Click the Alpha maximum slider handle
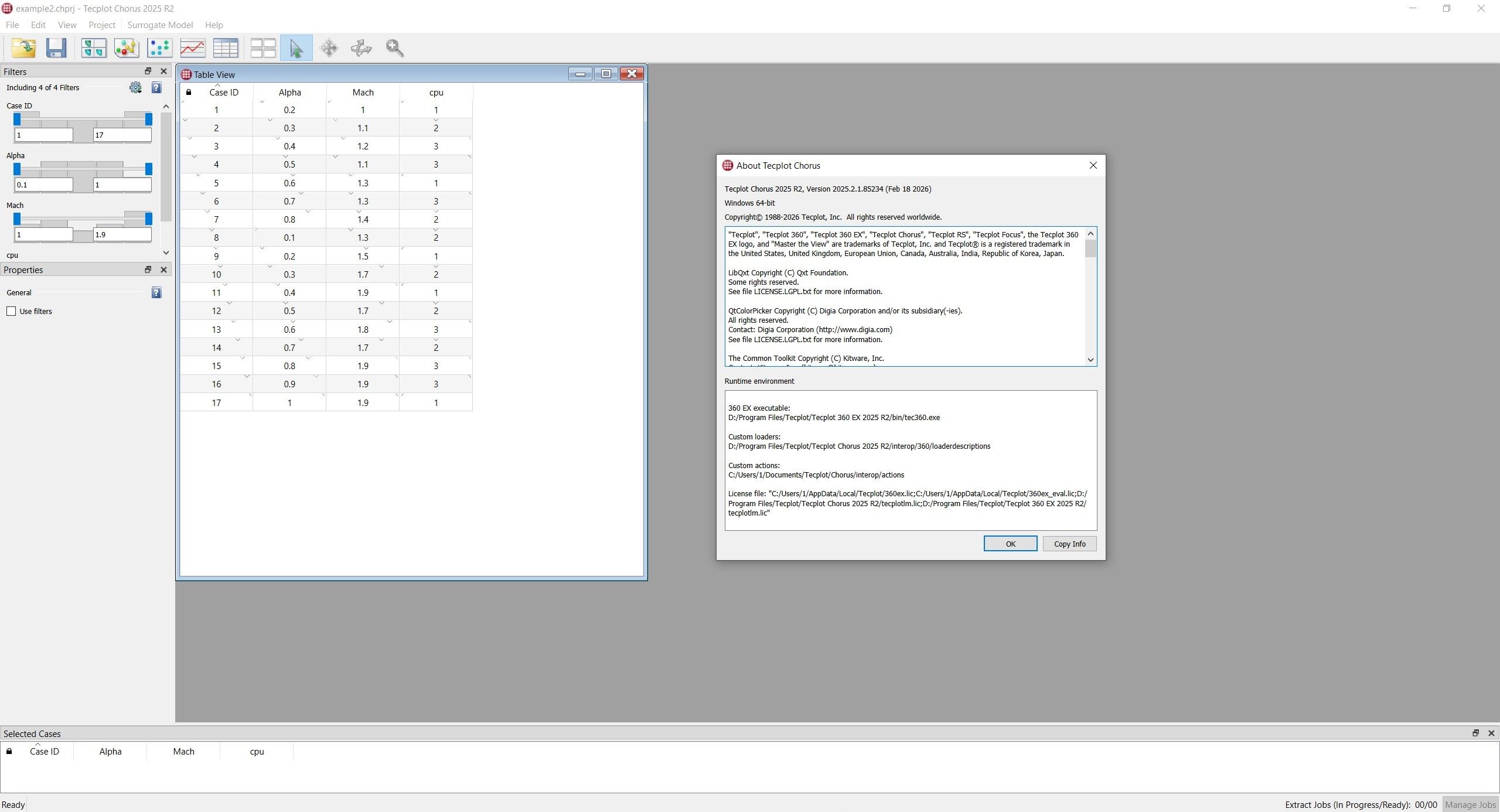Image resolution: width=1500 pixels, height=812 pixels. tap(149, 169)
